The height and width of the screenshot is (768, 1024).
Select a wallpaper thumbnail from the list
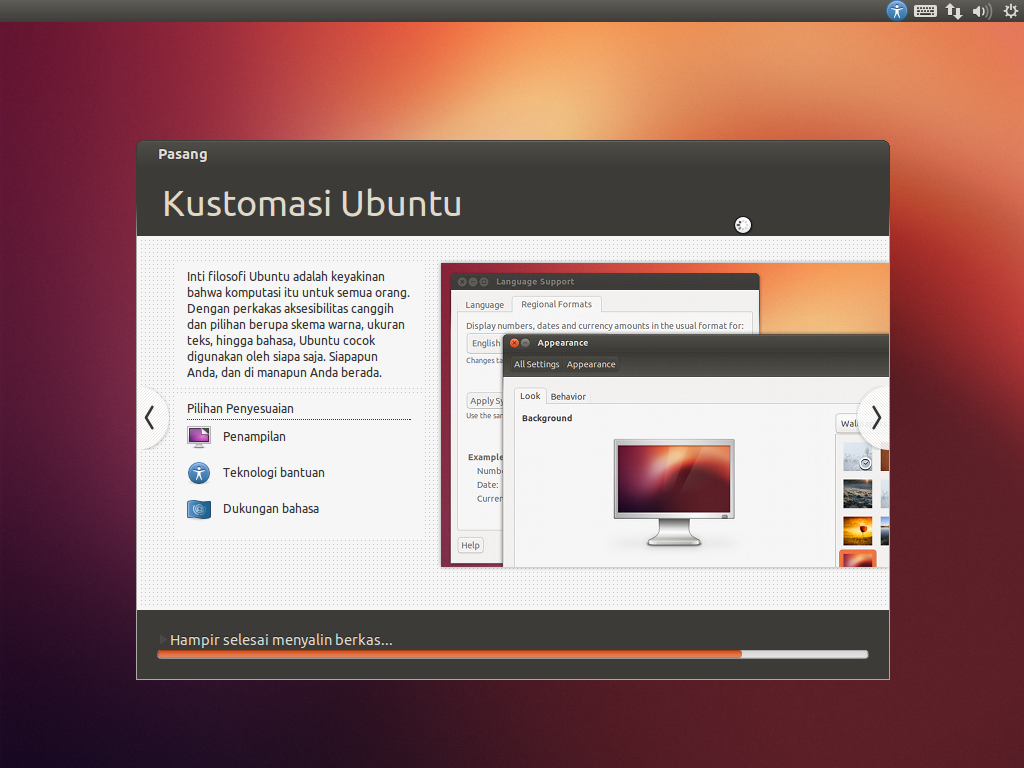pos(857,493)
